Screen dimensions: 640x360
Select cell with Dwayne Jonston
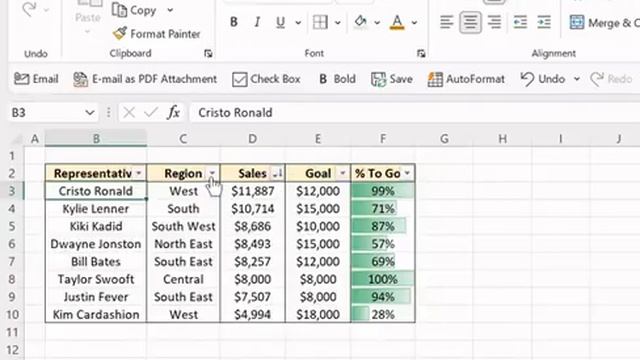96,244
